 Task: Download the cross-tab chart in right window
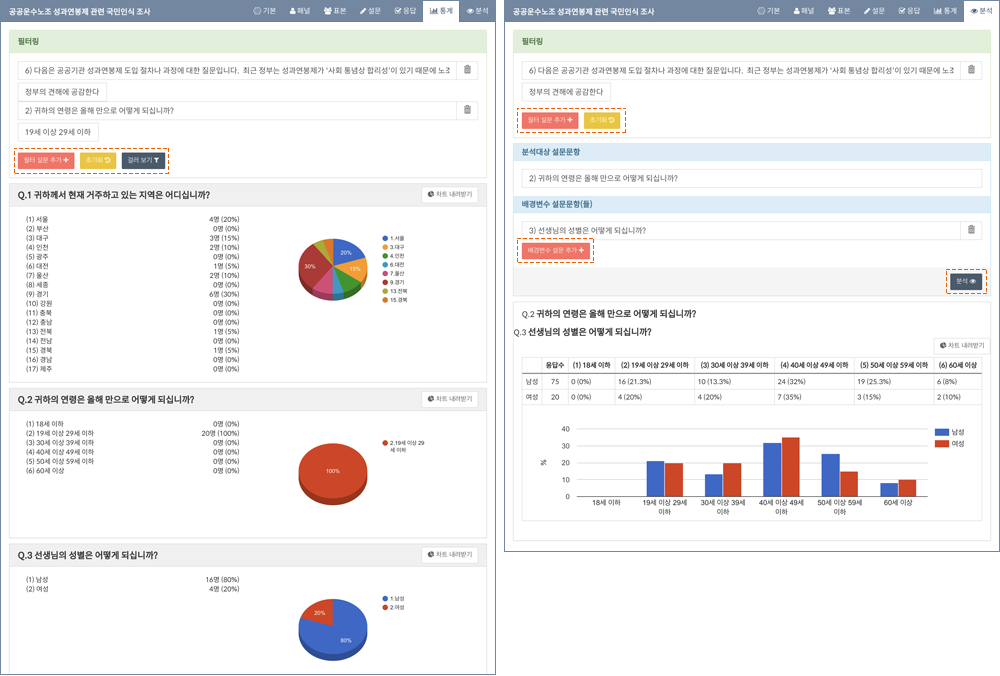[x=962, y=346]
